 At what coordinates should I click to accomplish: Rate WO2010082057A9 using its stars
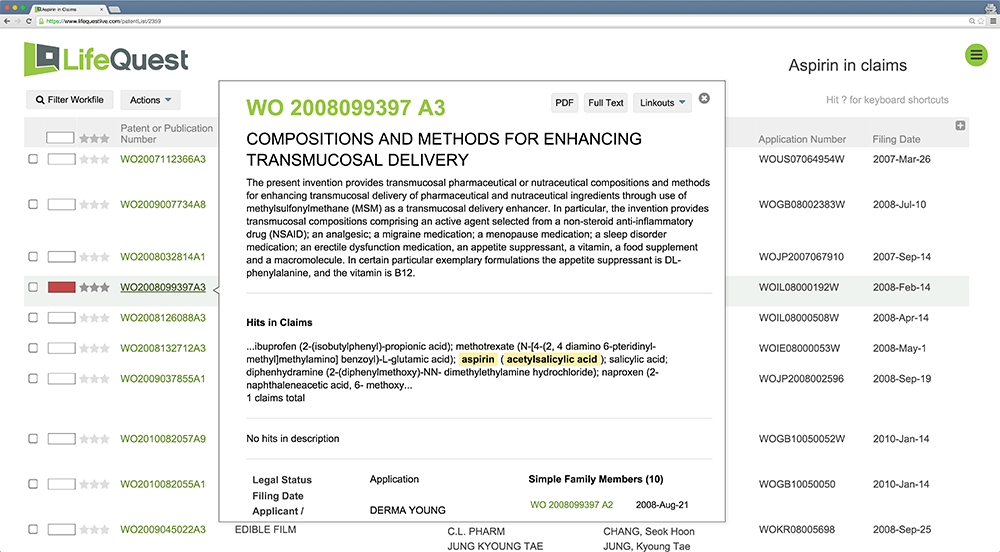tap(94, 439)
